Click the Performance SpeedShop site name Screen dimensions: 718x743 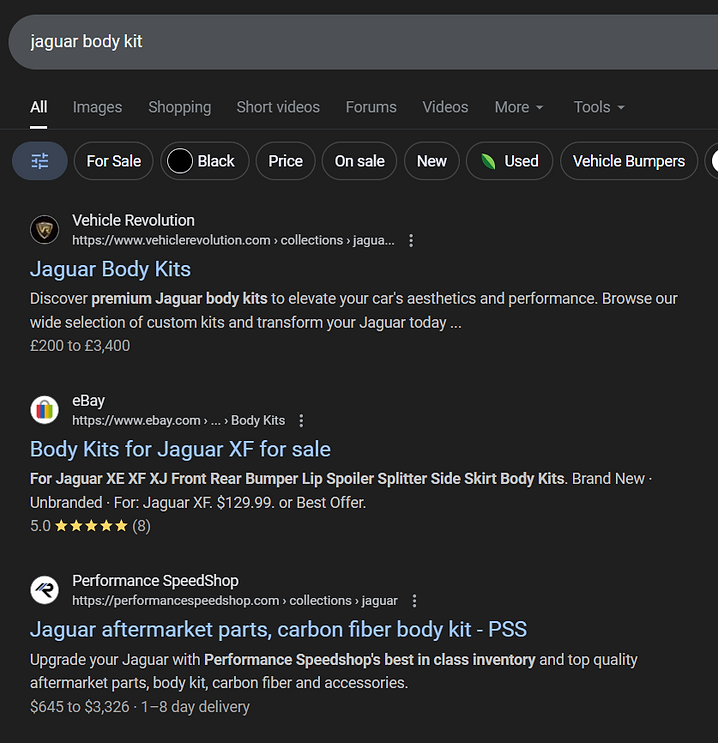(x=155, y=581)
